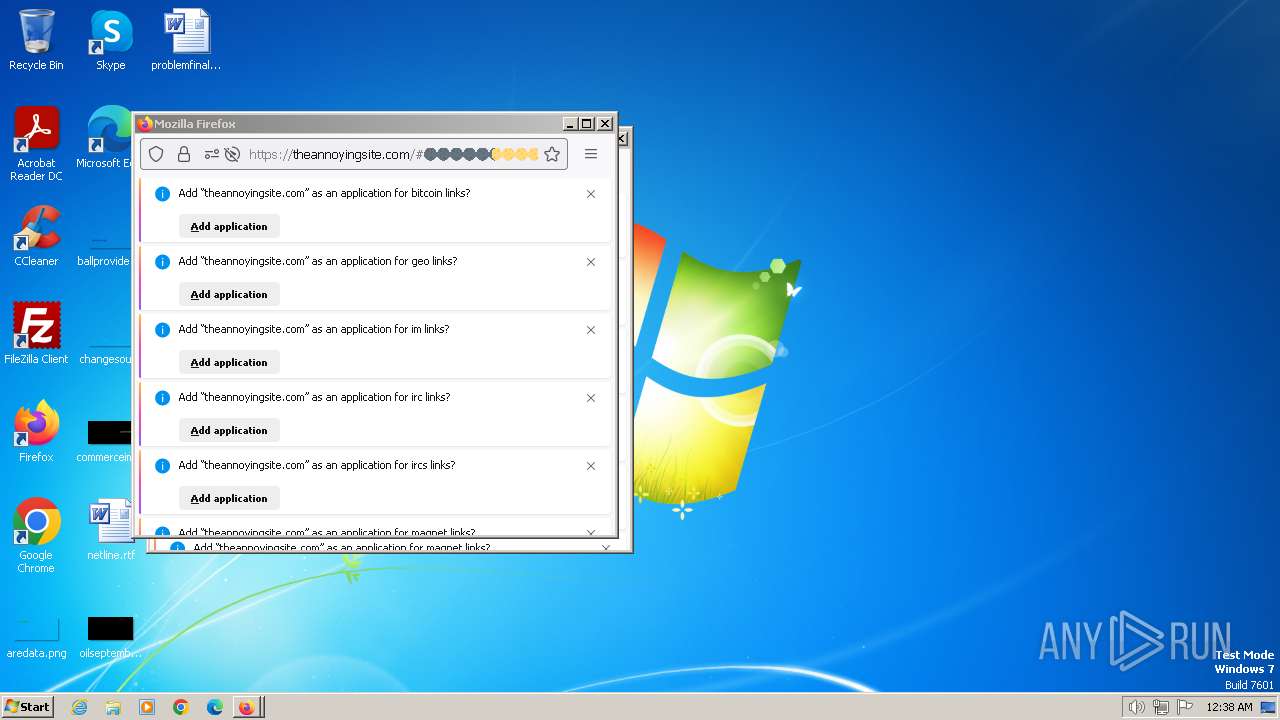Open the Recycle Bin desktop icon
This screenshot has height=720, width=1280.
[36, 40]
